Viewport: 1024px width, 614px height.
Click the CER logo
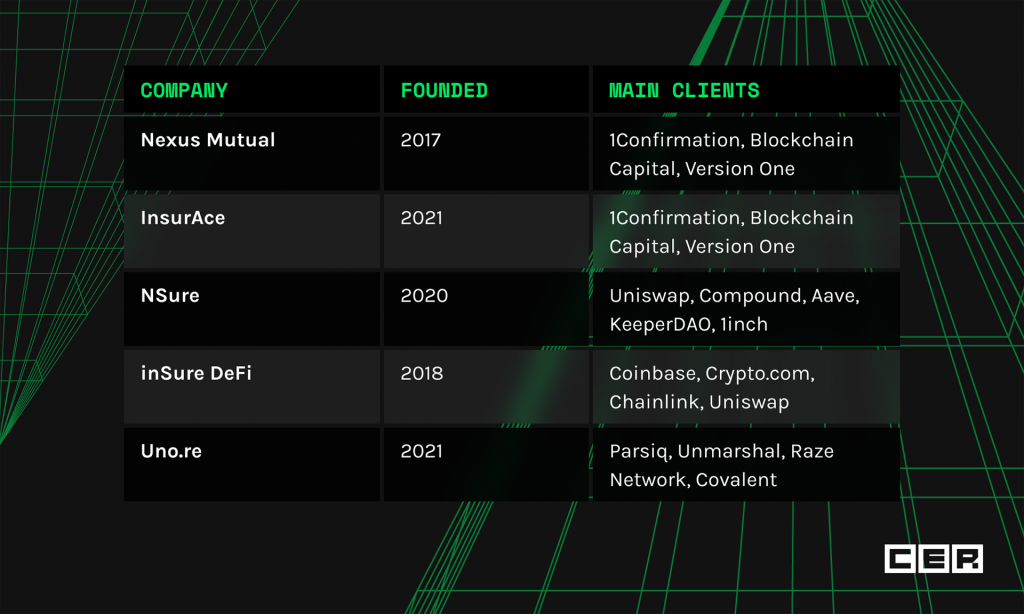tap(933, 558)
